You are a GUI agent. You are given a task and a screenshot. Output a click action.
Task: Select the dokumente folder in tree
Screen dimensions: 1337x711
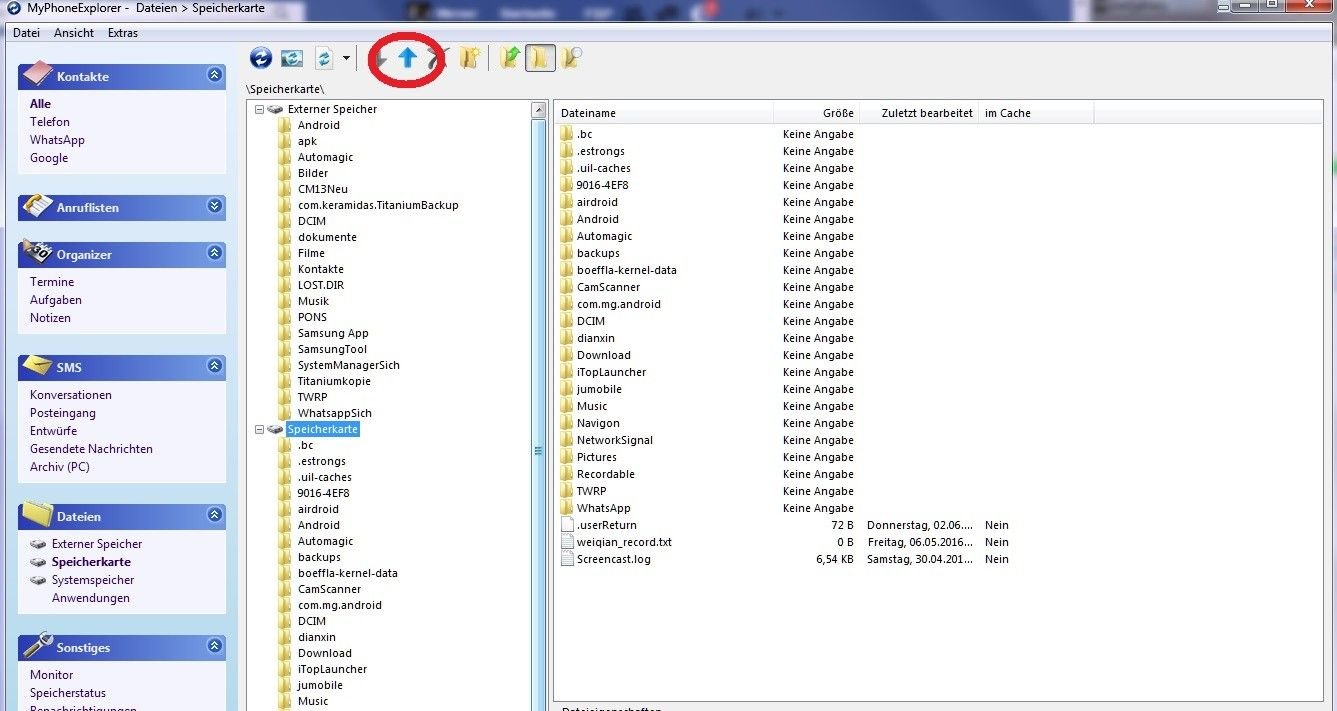point(327,237)
